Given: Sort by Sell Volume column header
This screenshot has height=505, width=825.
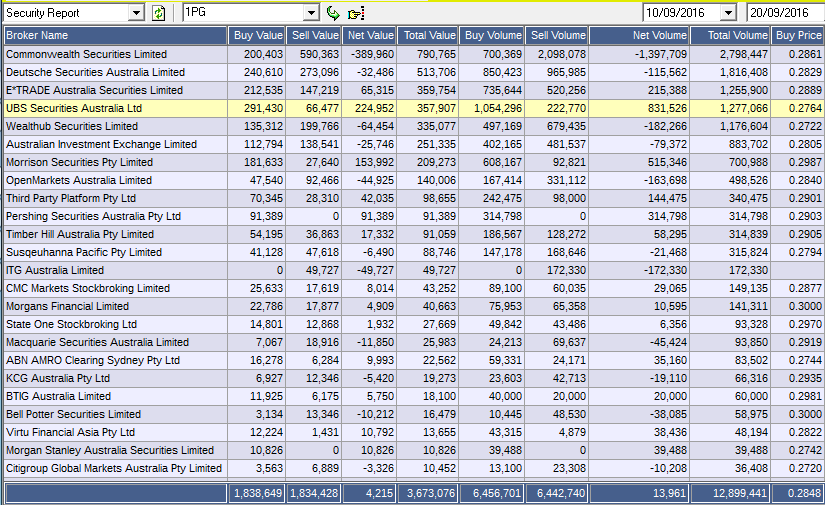Looking at the screenshot, I should pyautogui.click(x=557, y=35).
